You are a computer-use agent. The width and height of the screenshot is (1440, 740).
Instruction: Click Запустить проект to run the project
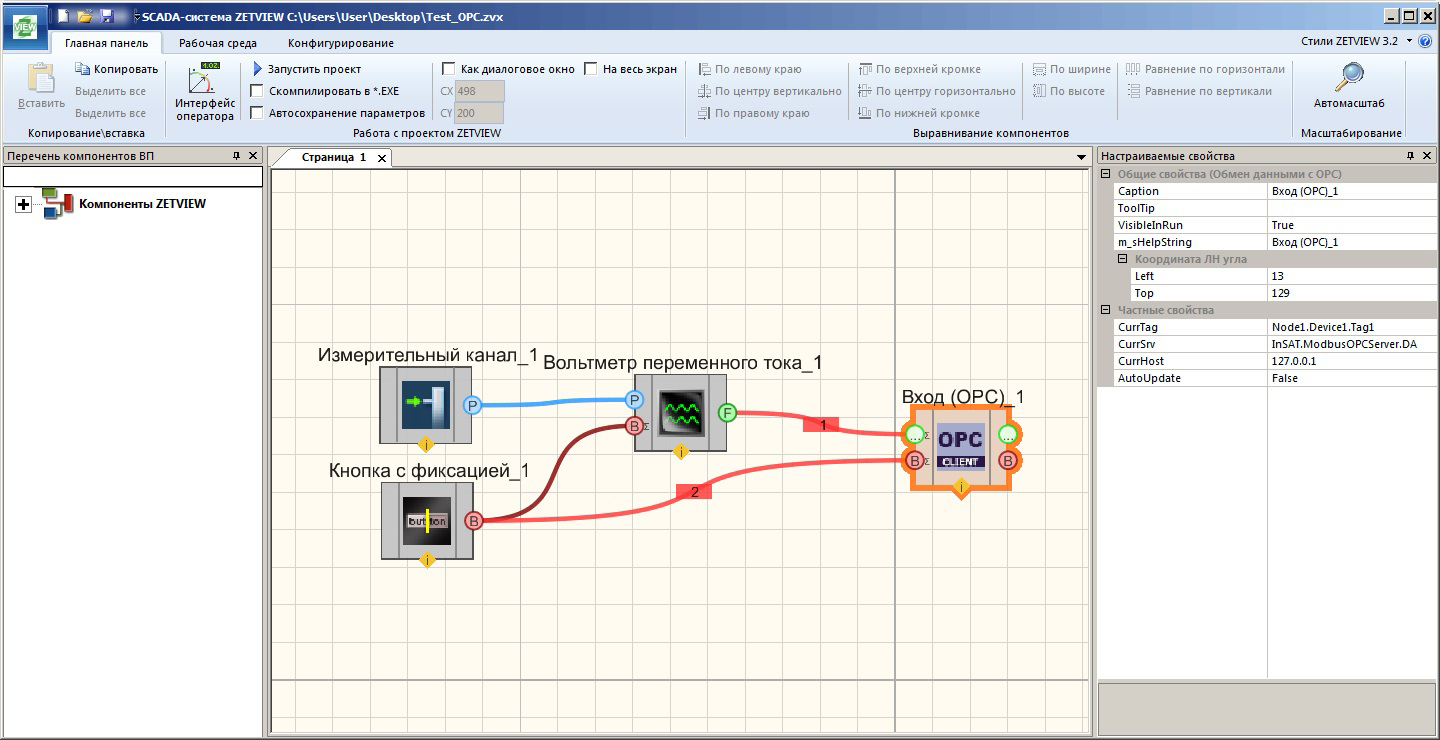pyautogui.click(x=306, y=69)
